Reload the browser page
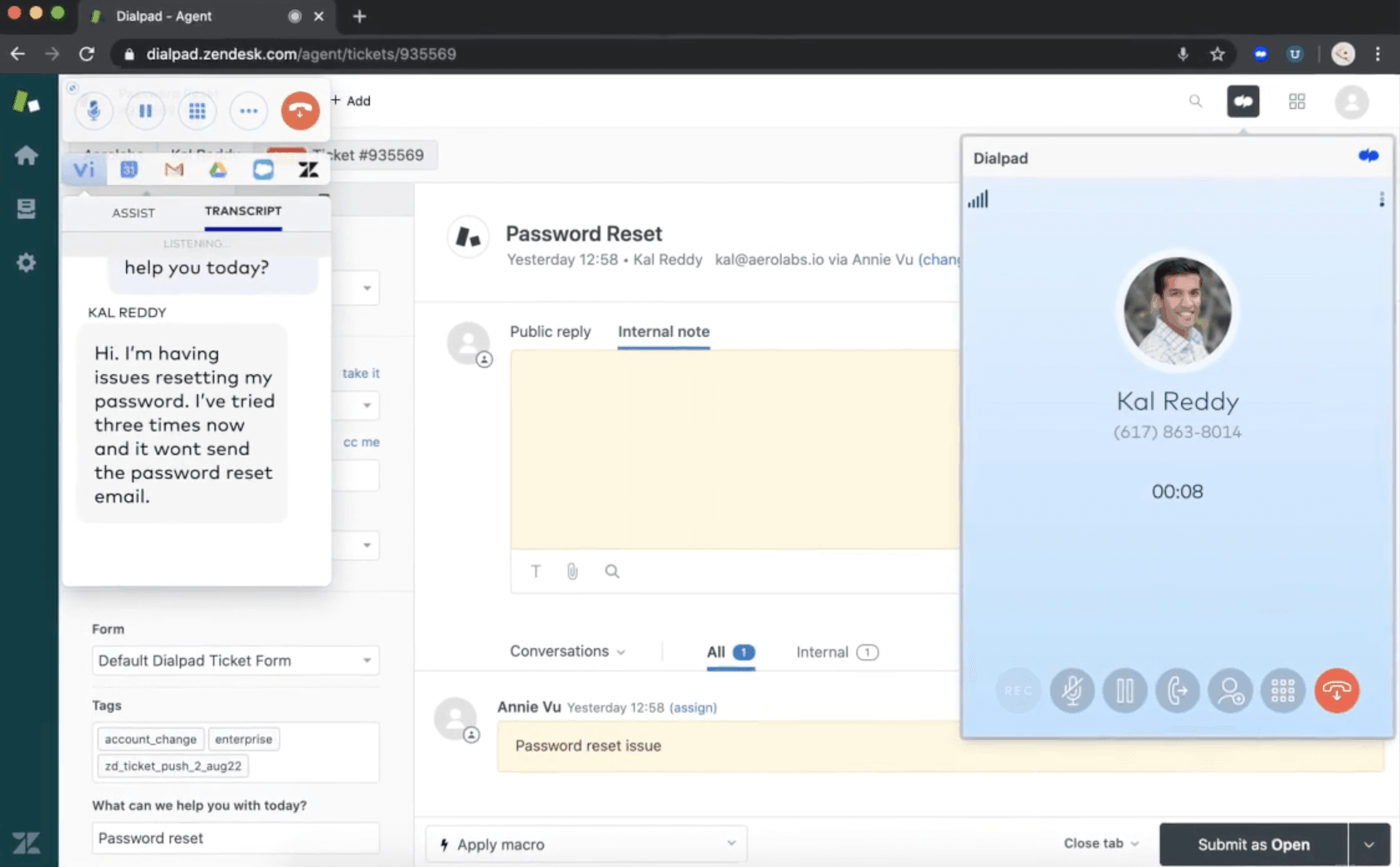The image size is (1400, 867). [x=87, y=54]
